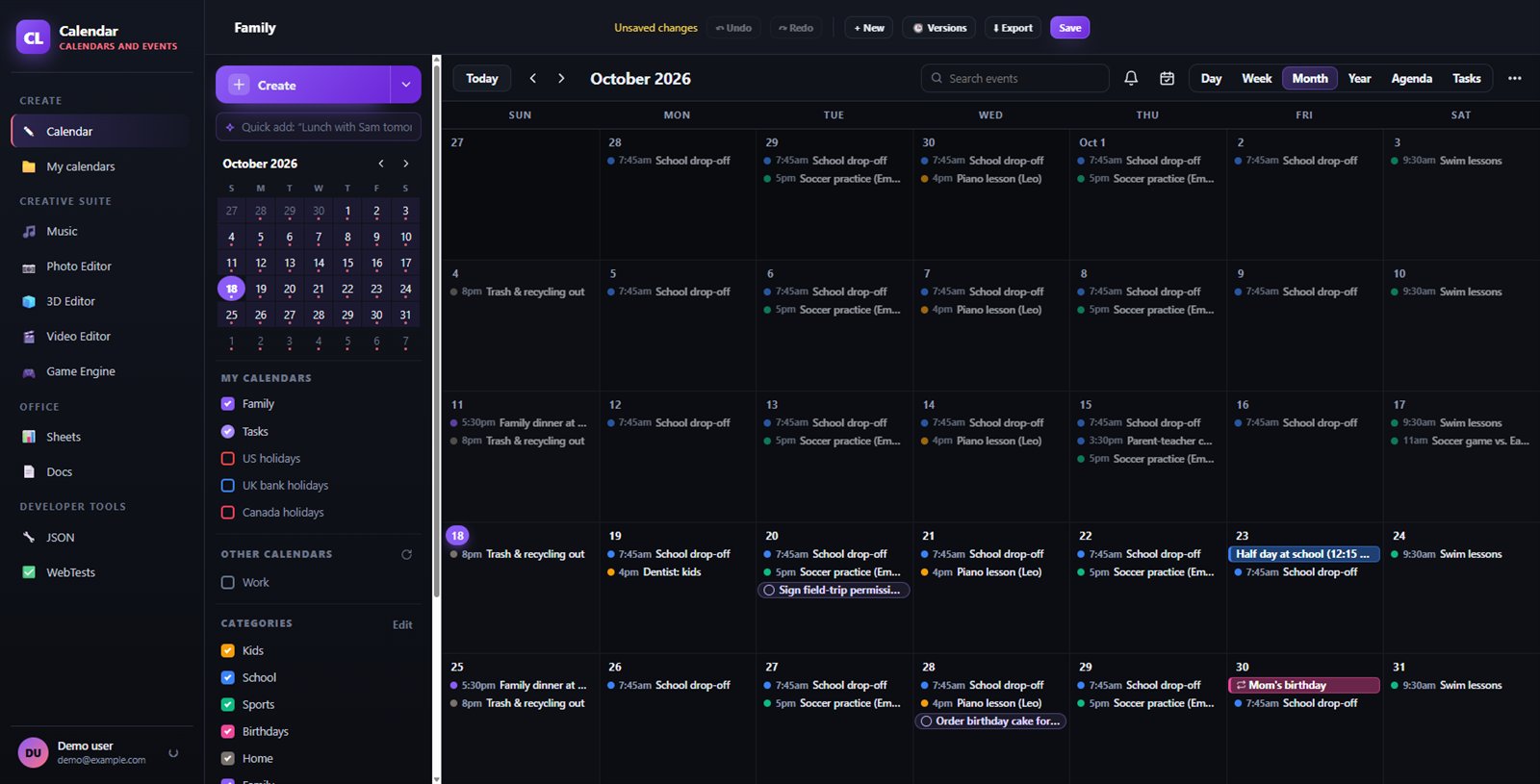This screenshot has width=1540, height=784.
Task: Toggle the Family calendar checkbox
Action: point(228,404)
